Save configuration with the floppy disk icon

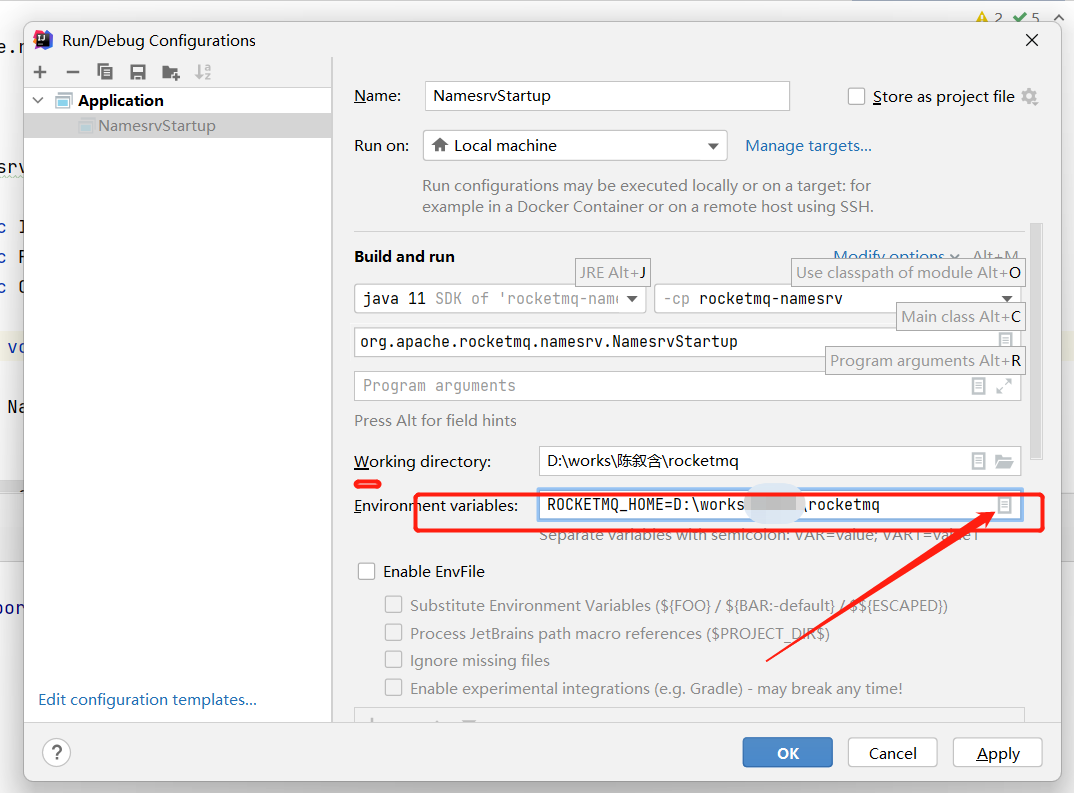pyautogui.click(x=138, y=72)
